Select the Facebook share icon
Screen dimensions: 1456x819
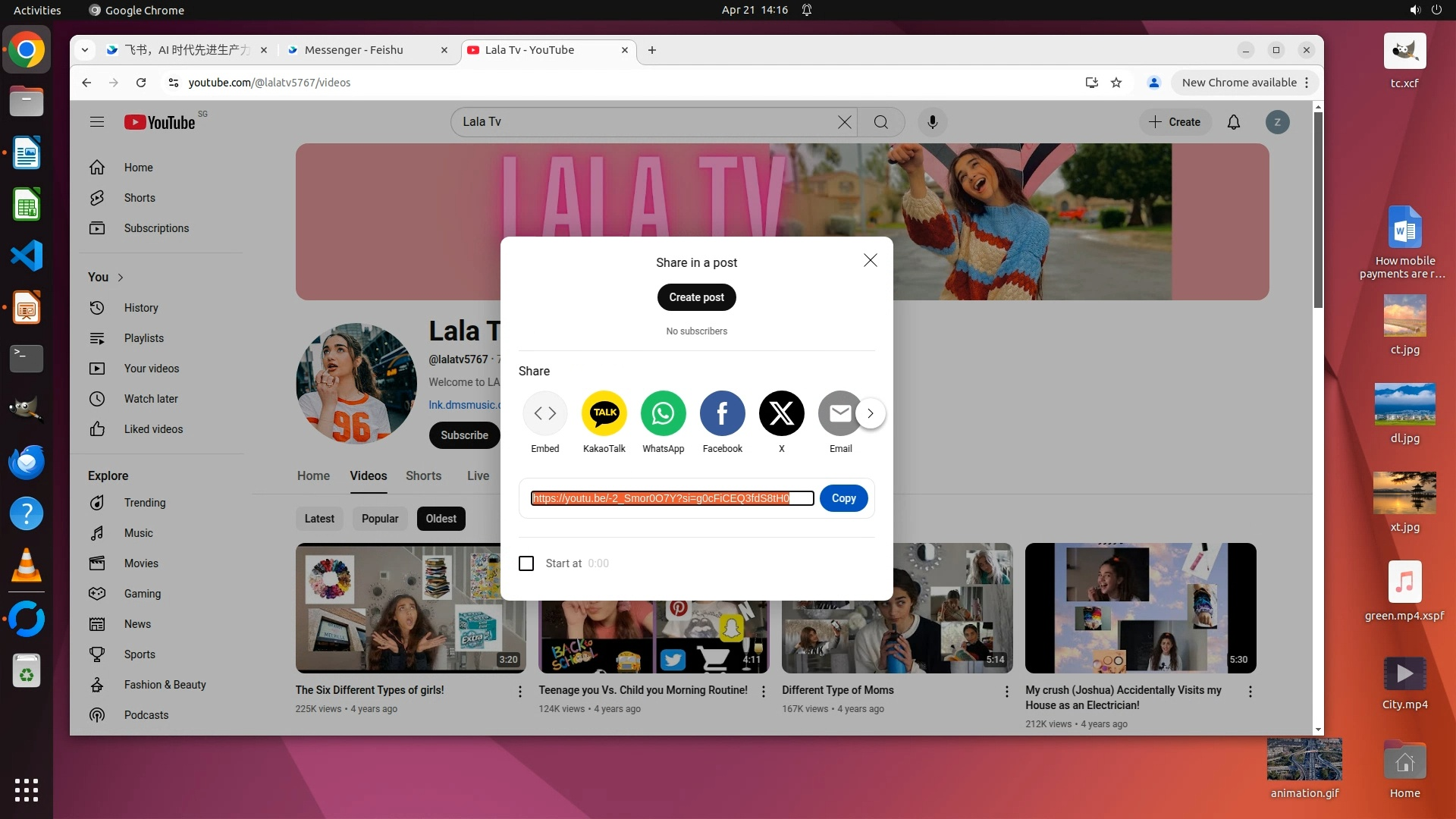point(722,413)
